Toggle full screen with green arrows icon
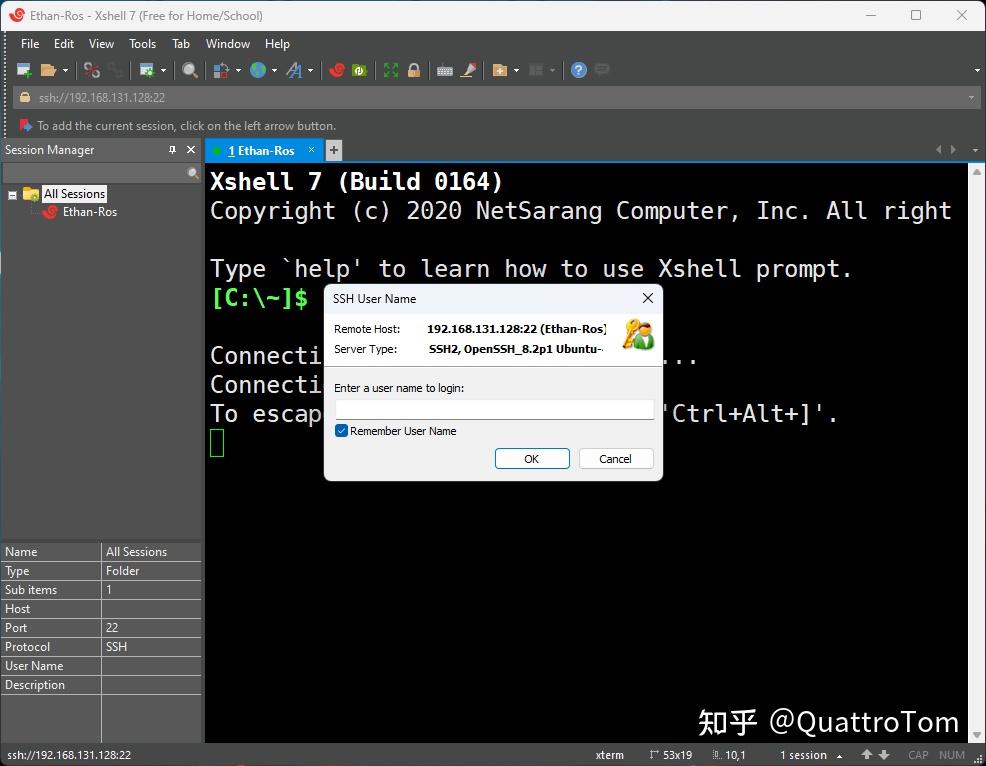This screenshot has height=766, width=986. tap(391, 70)
